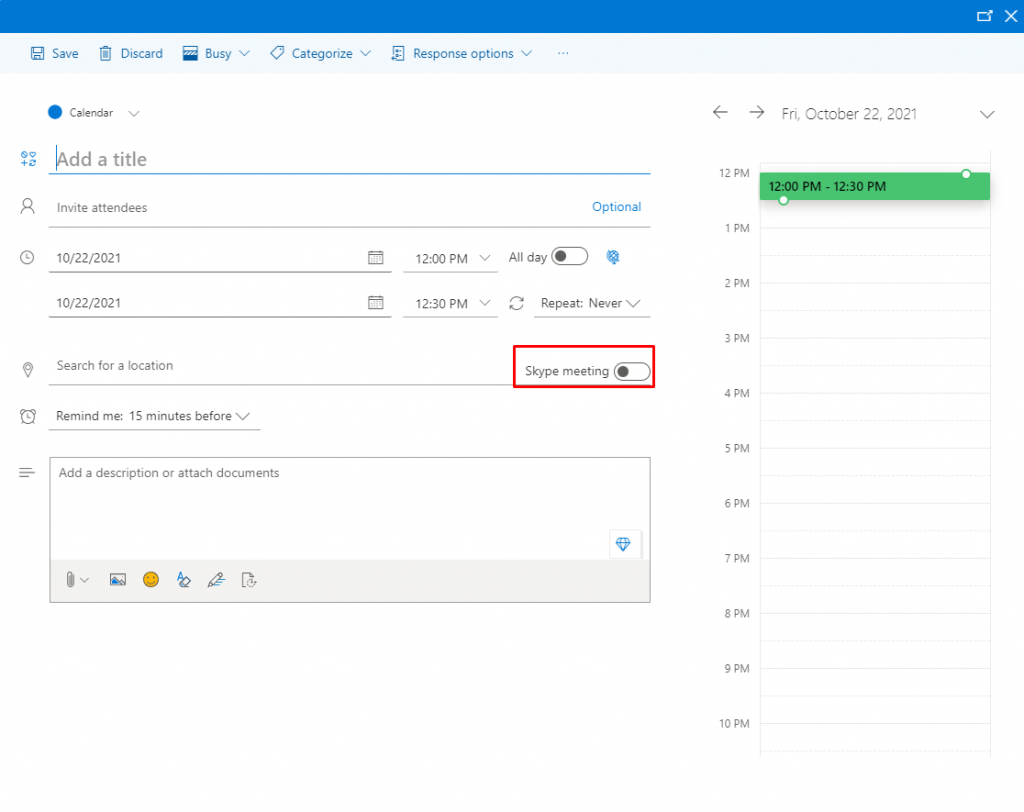The height and width of the screenshot is (812, 1024).
Task: Click the repeat recurrence arrows icon
Action: point(517,303)
